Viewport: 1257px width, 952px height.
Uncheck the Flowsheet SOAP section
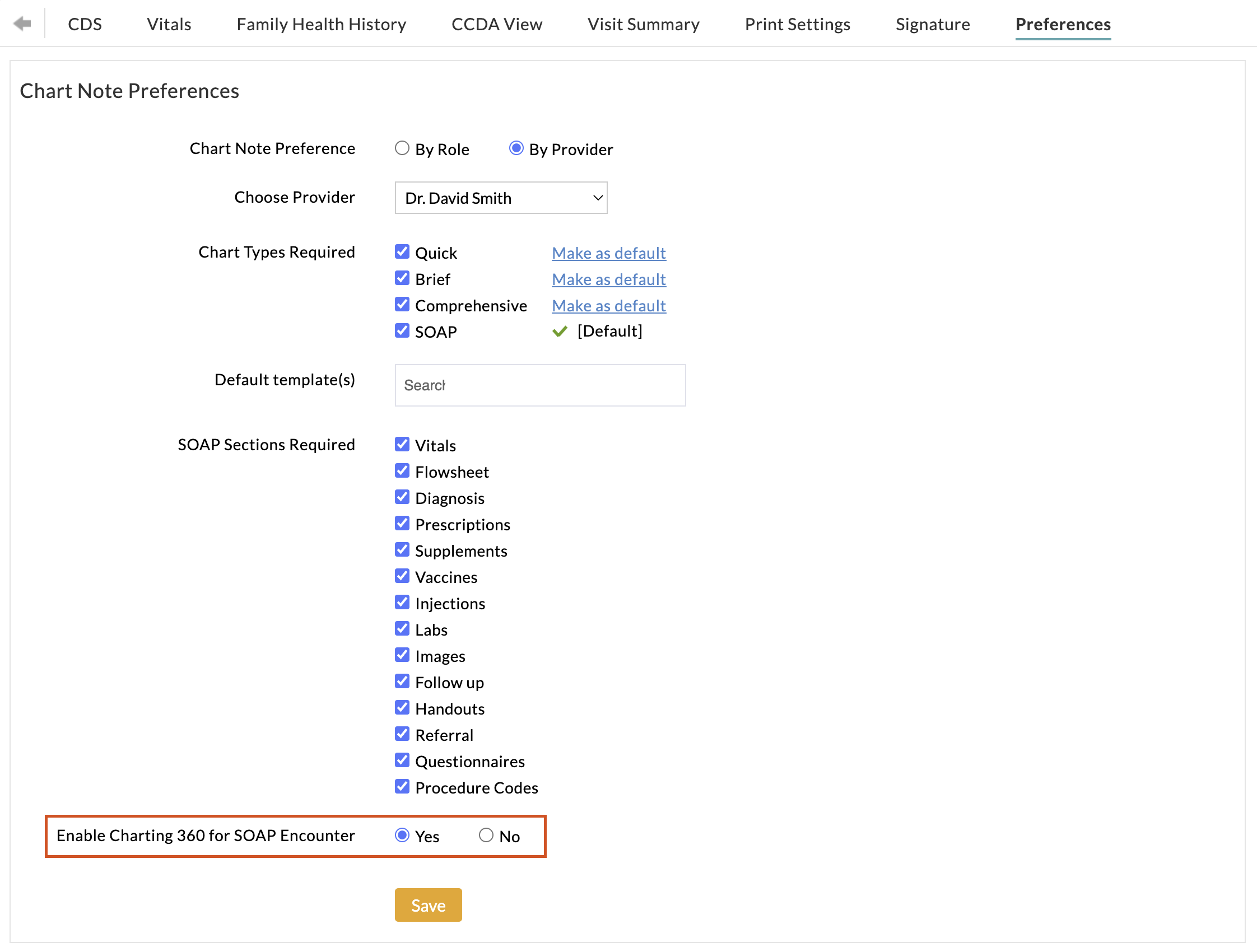pyautogui.click(x=402, y=471)
